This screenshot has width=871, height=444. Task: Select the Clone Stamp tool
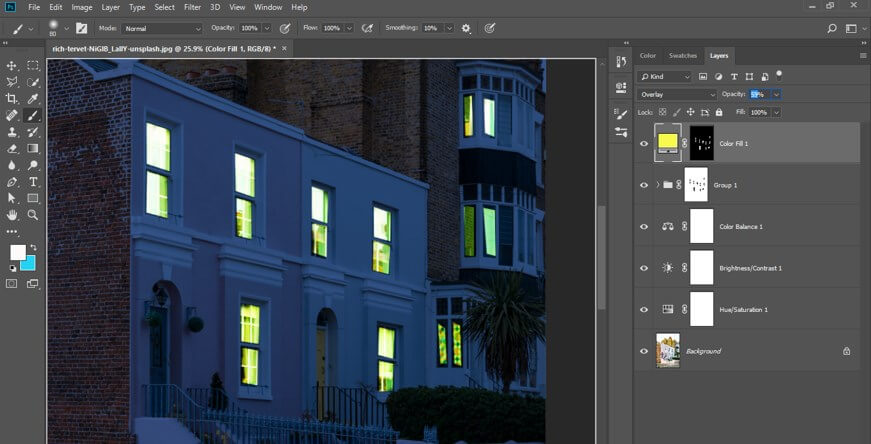[x=12, y=132]
